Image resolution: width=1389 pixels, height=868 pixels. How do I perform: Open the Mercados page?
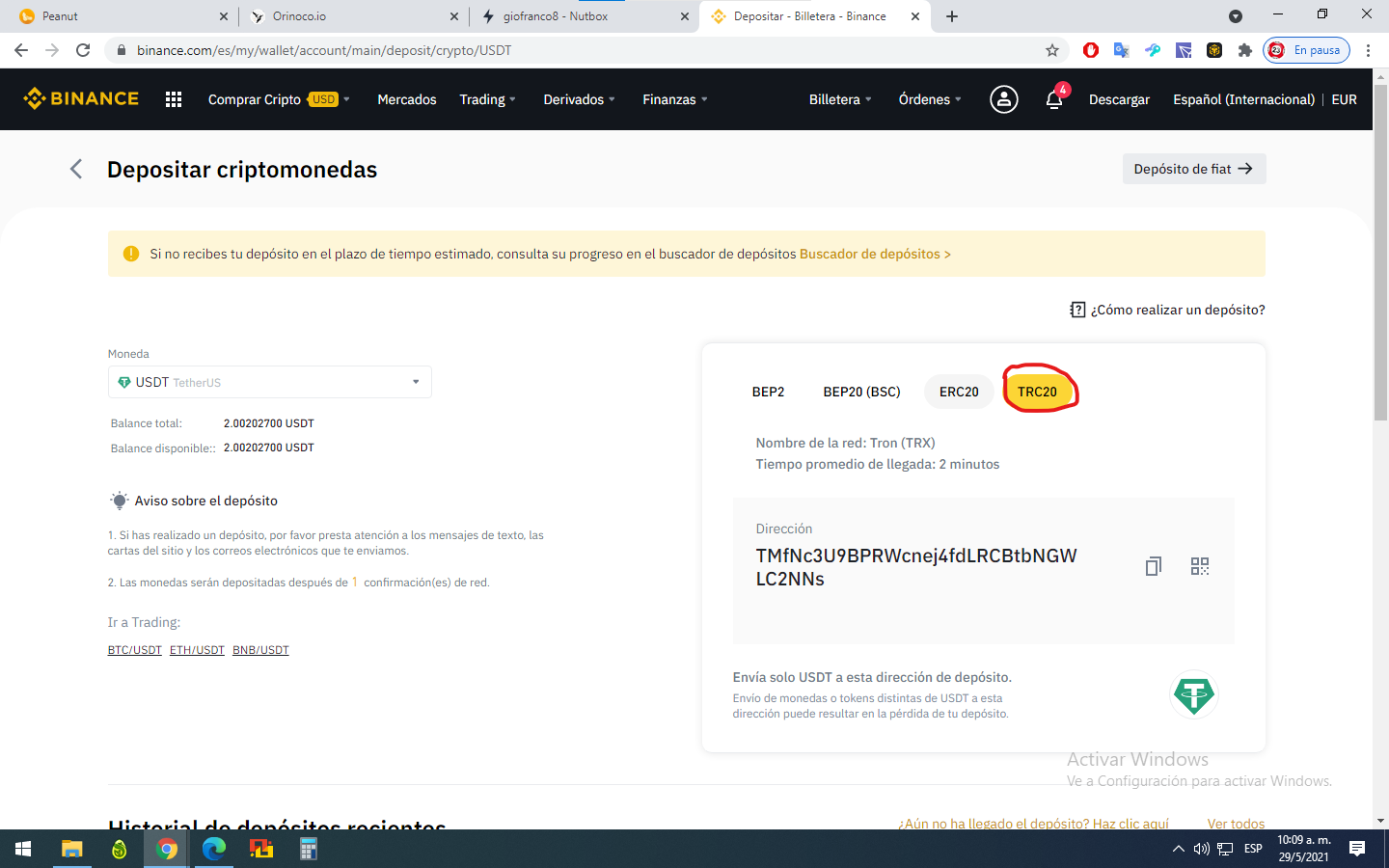tap(407, 99)
